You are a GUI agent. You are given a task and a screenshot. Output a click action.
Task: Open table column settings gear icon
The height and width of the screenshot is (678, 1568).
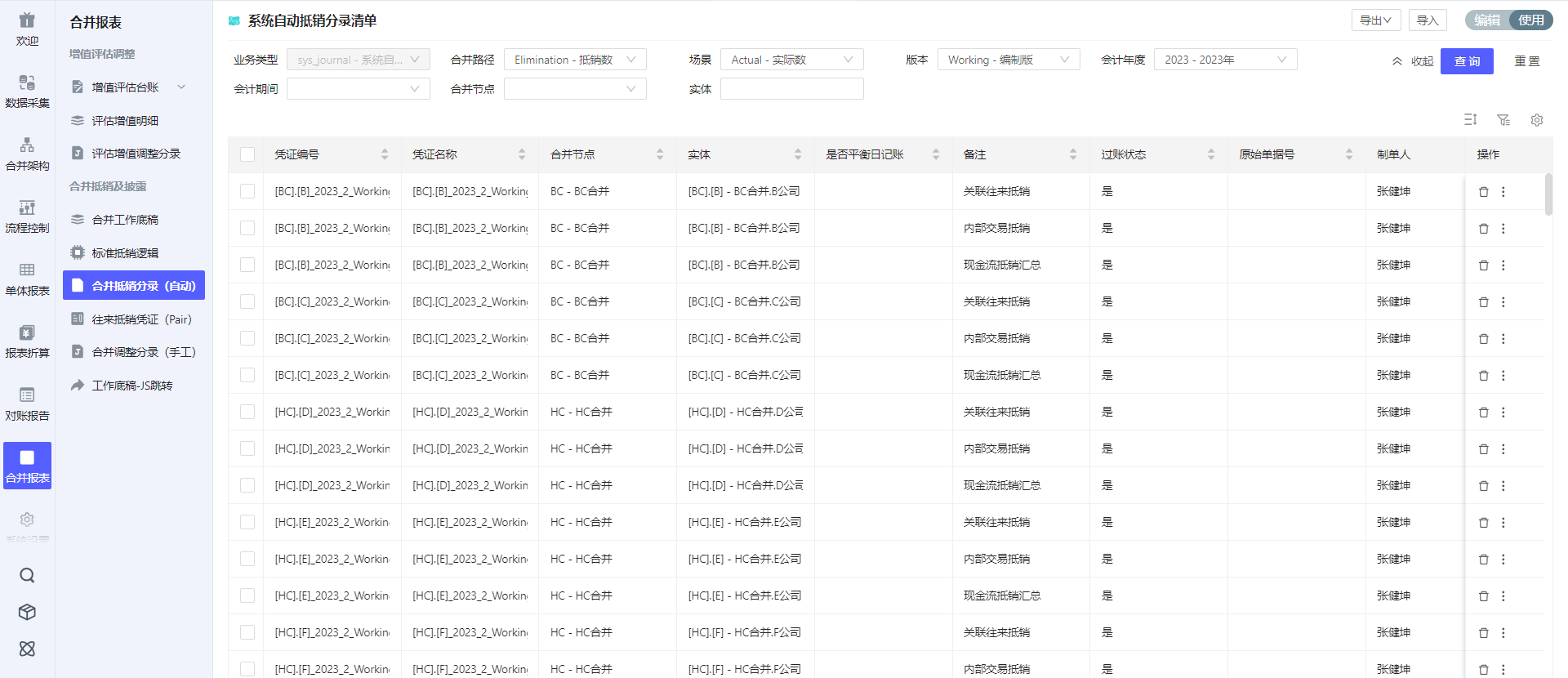tap(1536, 120)
